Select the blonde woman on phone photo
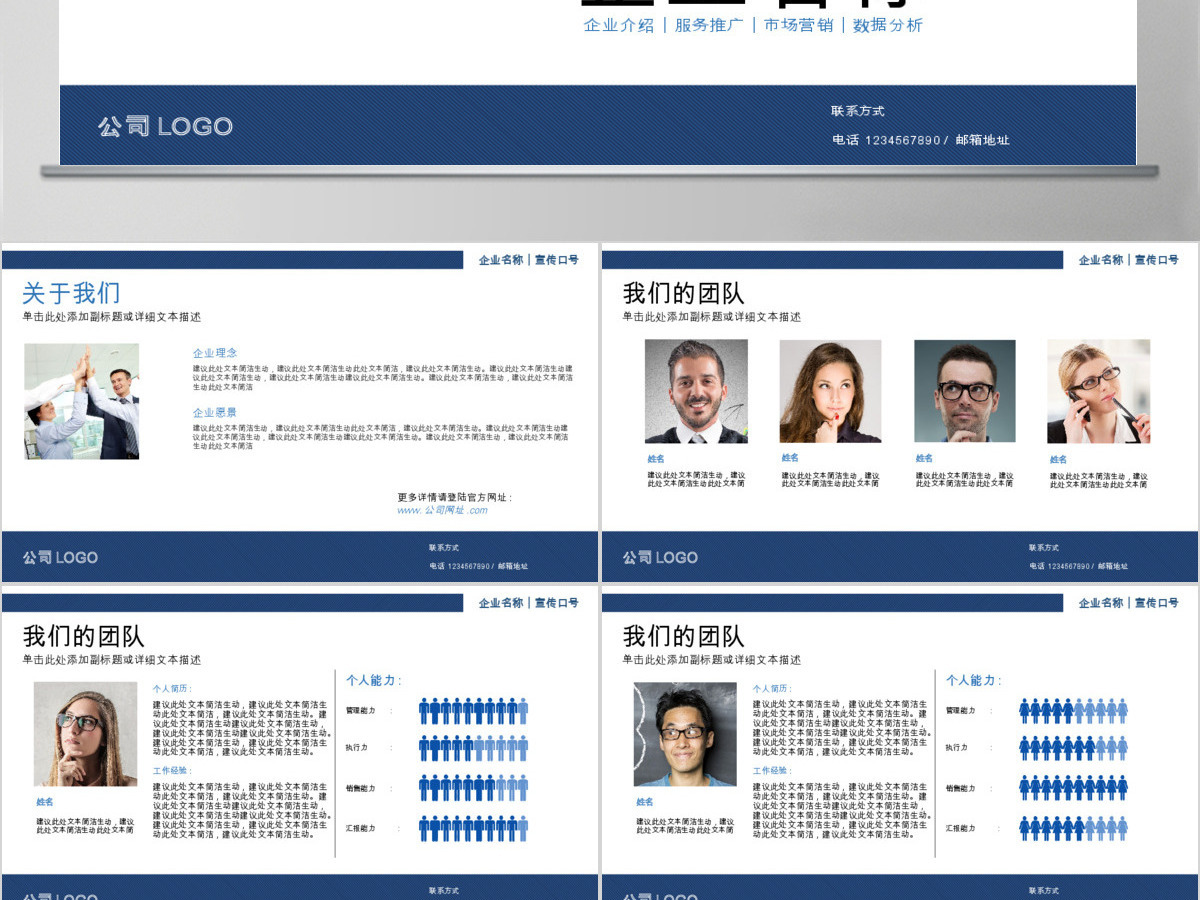Image resolution: width=1200 pixels, height=900 pixels. [x=1098, y=391]
